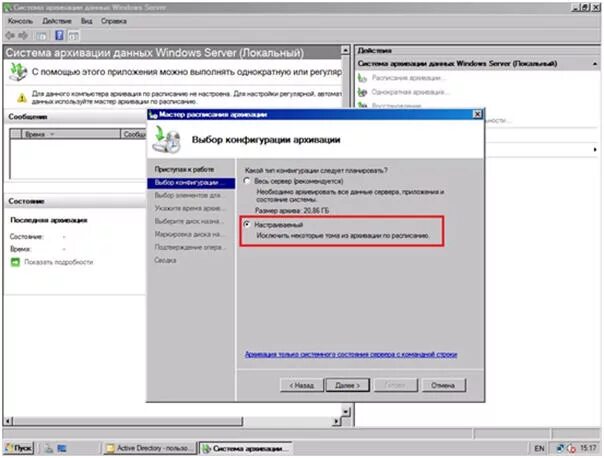The image size is (604, 458).
Task: Click the Последняя архивация heading
Action: tap(49, 220)
